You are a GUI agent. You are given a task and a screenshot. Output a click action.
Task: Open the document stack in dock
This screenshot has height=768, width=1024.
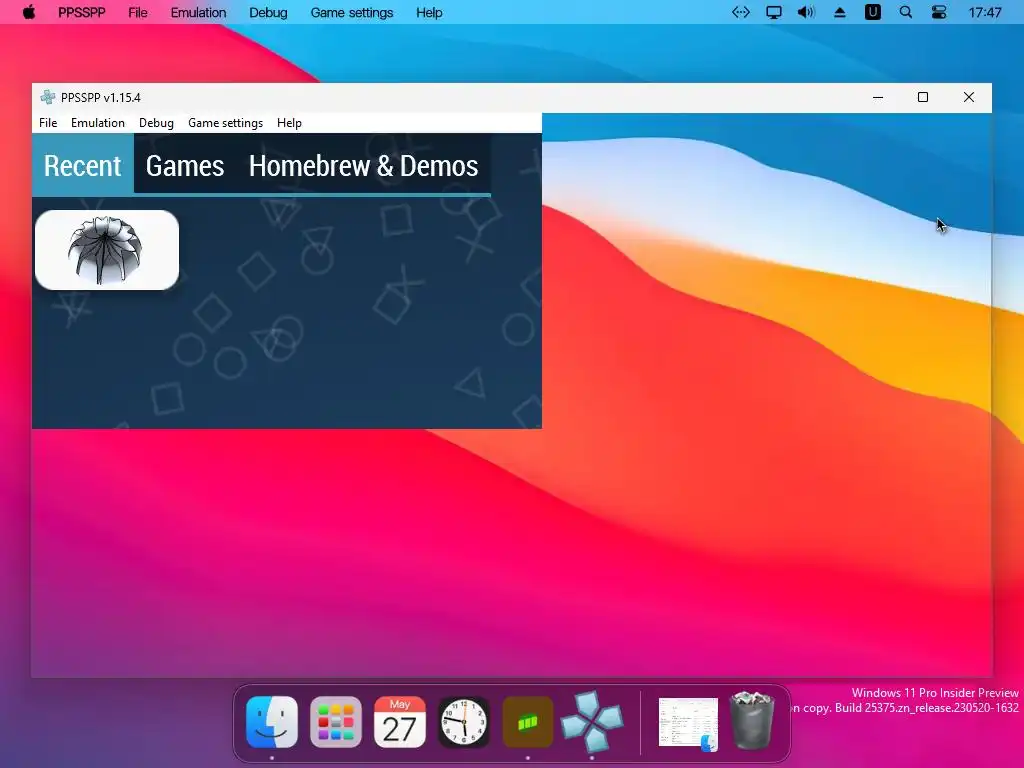click(688, 723)
